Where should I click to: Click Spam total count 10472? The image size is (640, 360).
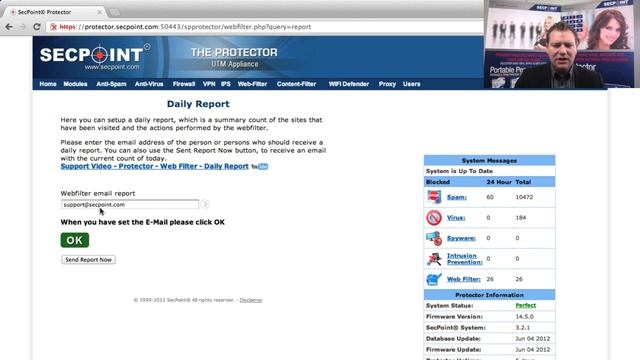click(524, 197)
